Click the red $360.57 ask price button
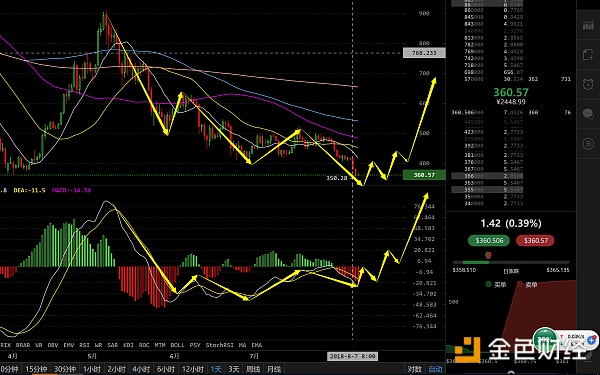The height and width of the screenshot is (375, 600). point(535,240)
